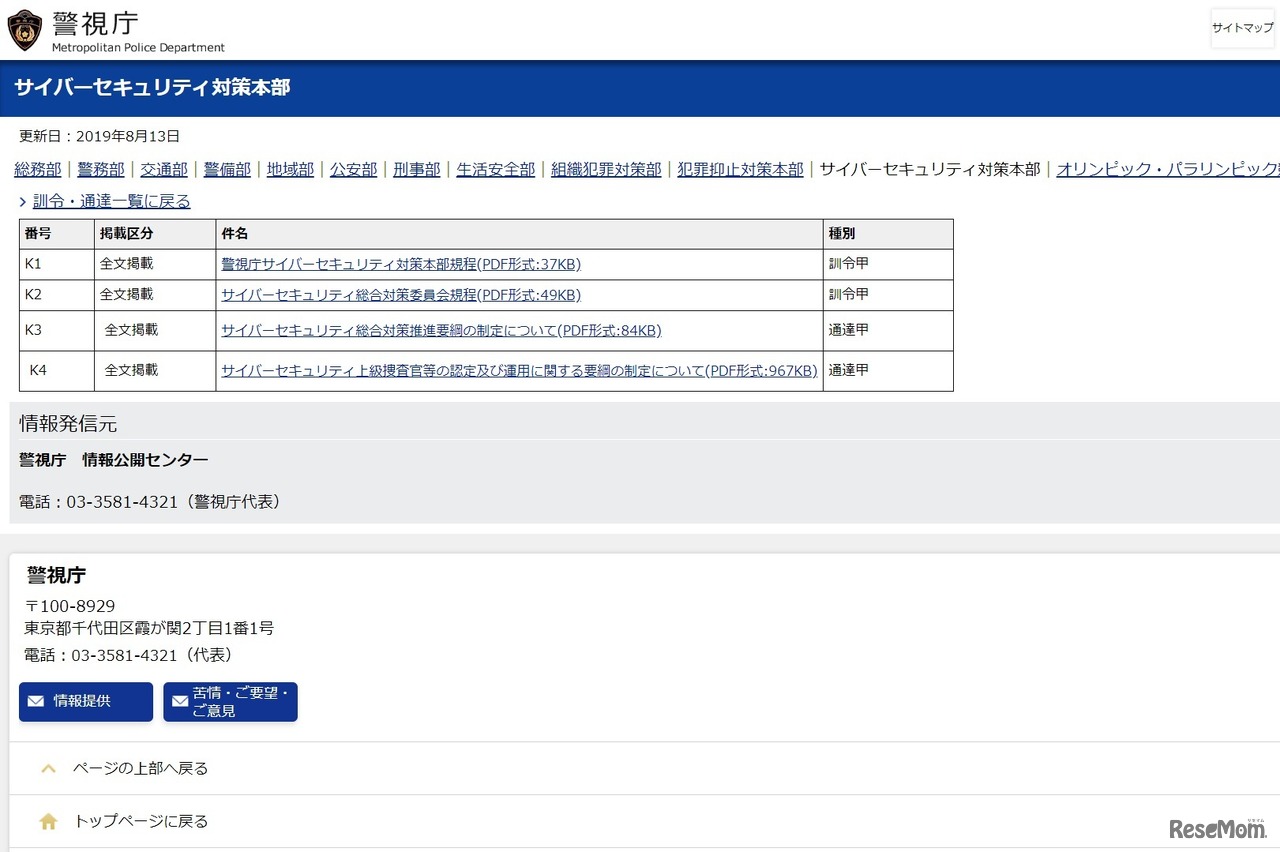This screenshot has width=1280, height=852.
Task: Click the envelope icon on 情報提供 button
Action: (x=37, y=701)
